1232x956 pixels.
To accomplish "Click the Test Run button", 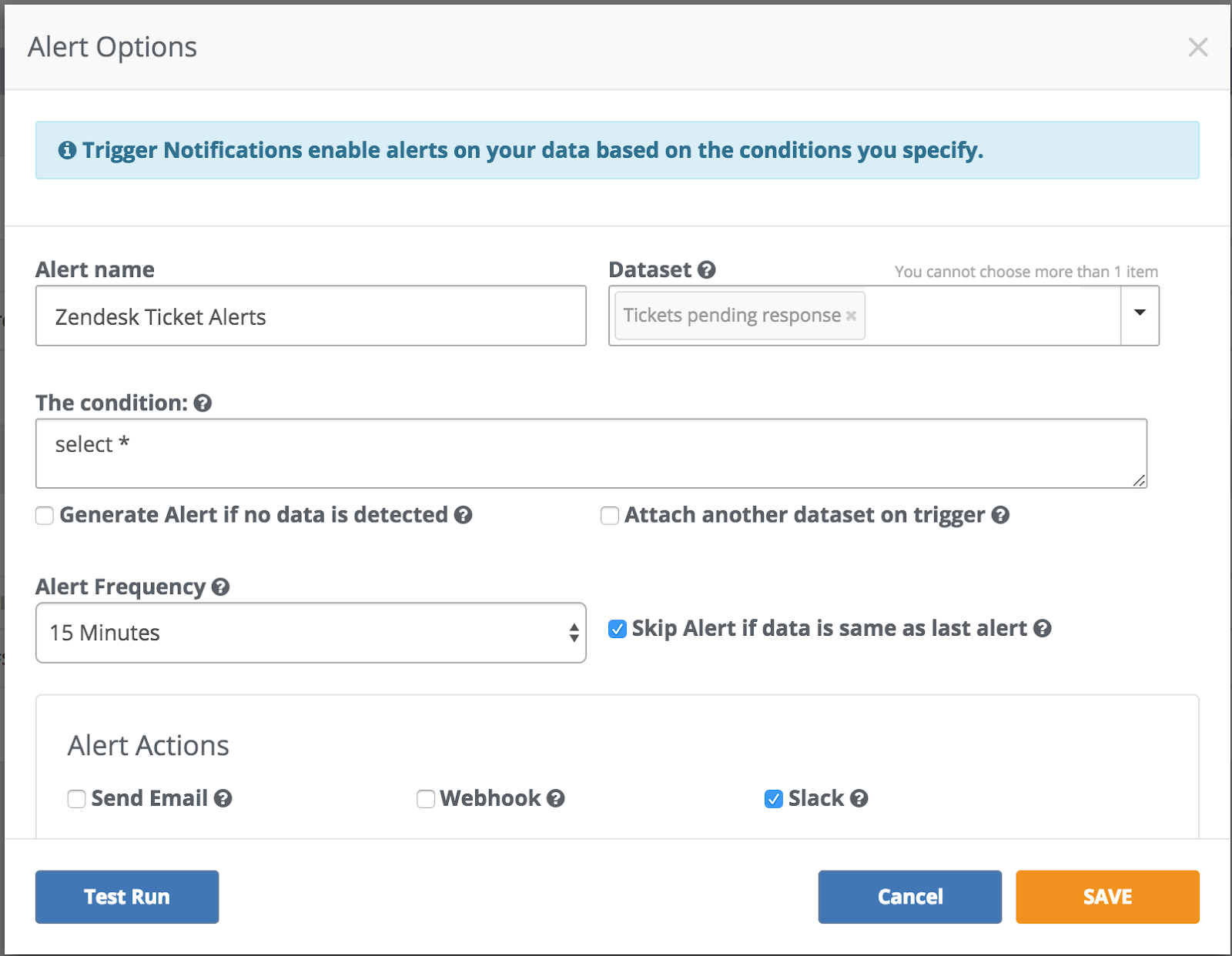I will [126, 896].
